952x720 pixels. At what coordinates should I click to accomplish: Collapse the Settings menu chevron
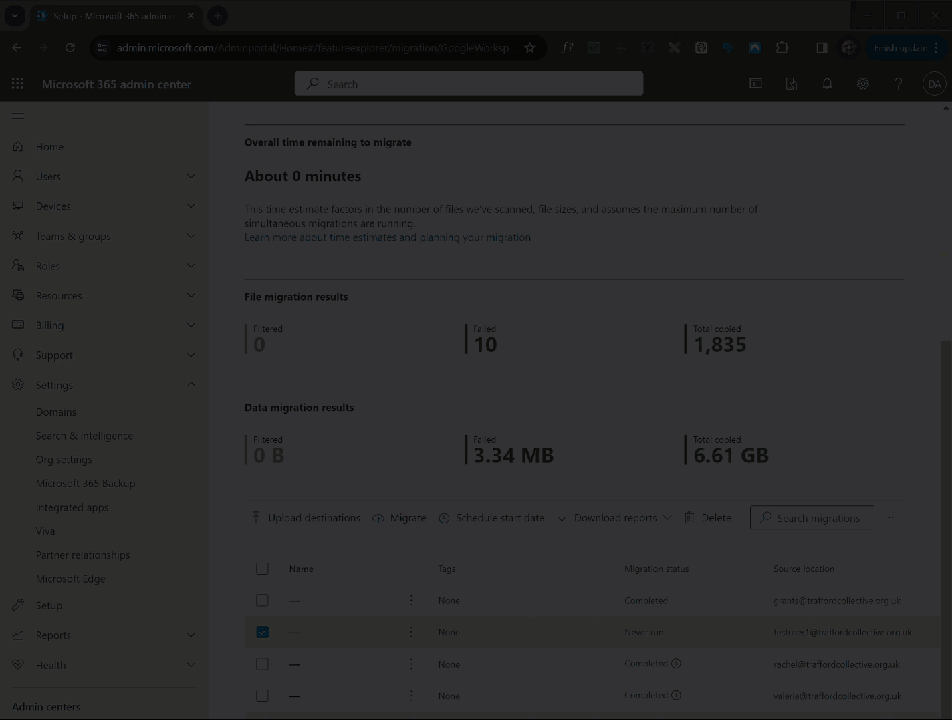pyautogui.click(x=191, y=384)
